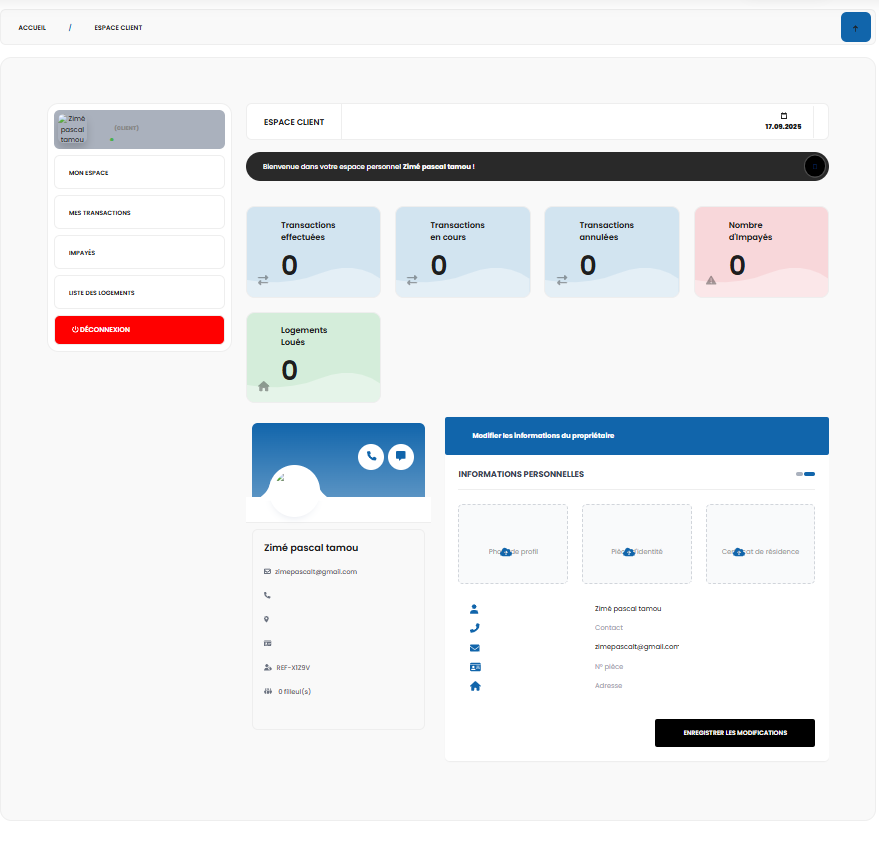
Task: Click the home icon in Logements Loués card
Action: coord(264,386)
